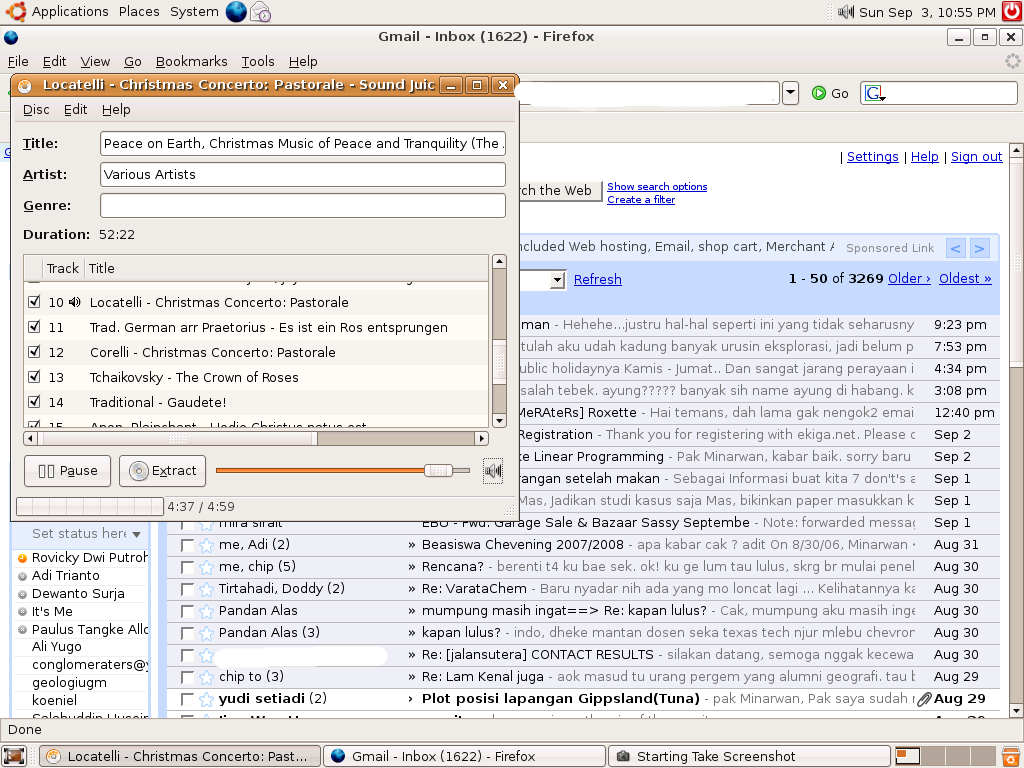This screenshot has width=1024, height=768.
Task: Open the Gmail actions dropdown beside Refresh
Action: click(x=556, y=280)
